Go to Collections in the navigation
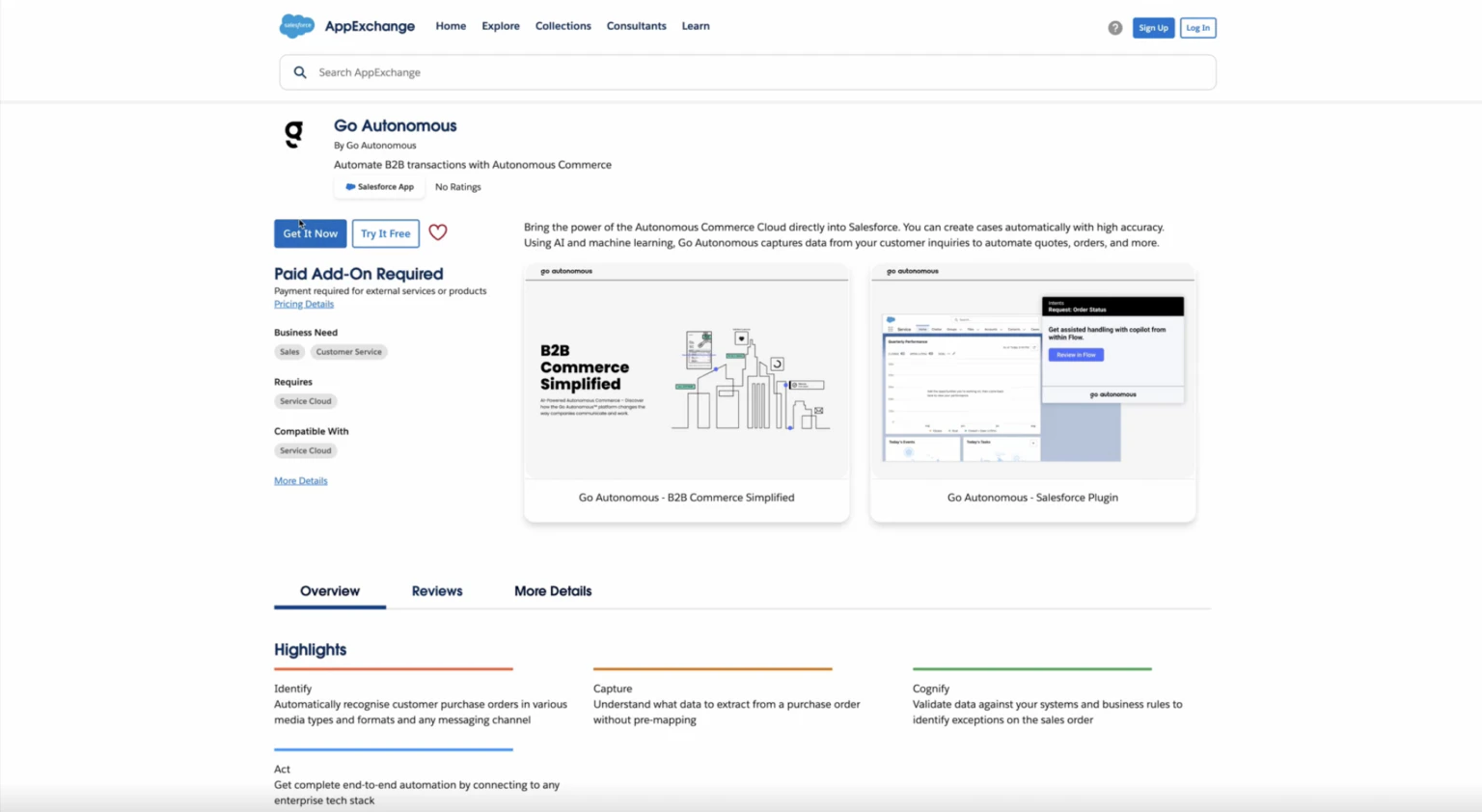This screenshot has height=812, width=1482. tap(563, 26)
